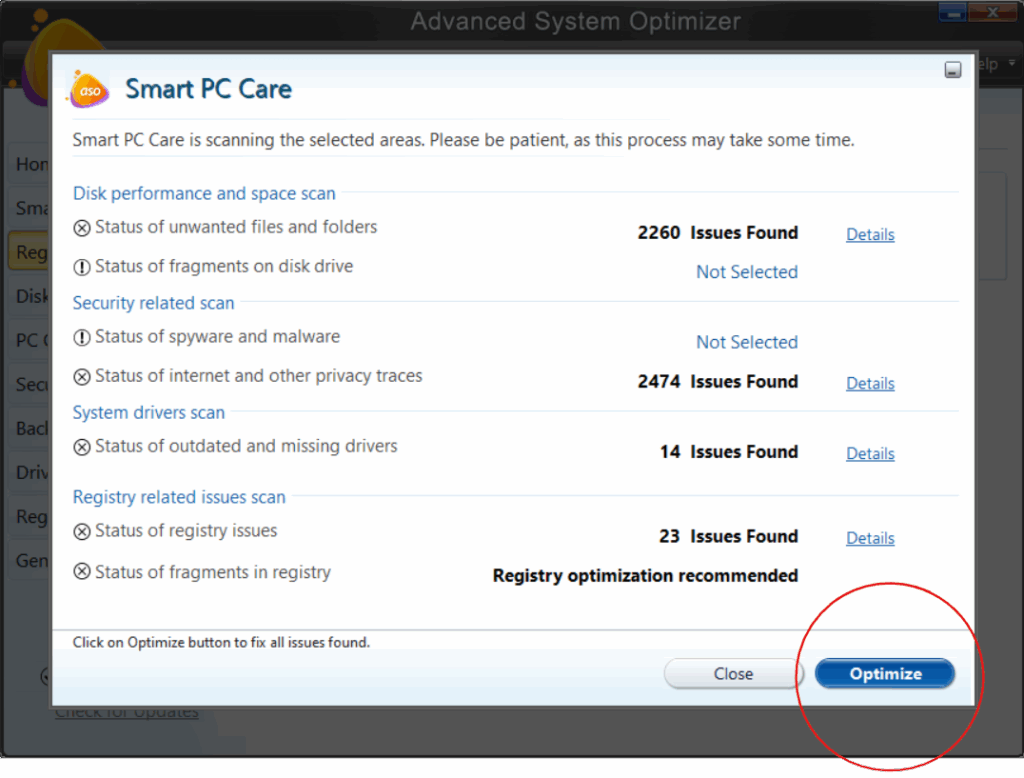
Task: Open Details for outdated and missing drivers
Action: tap(870, 453)
